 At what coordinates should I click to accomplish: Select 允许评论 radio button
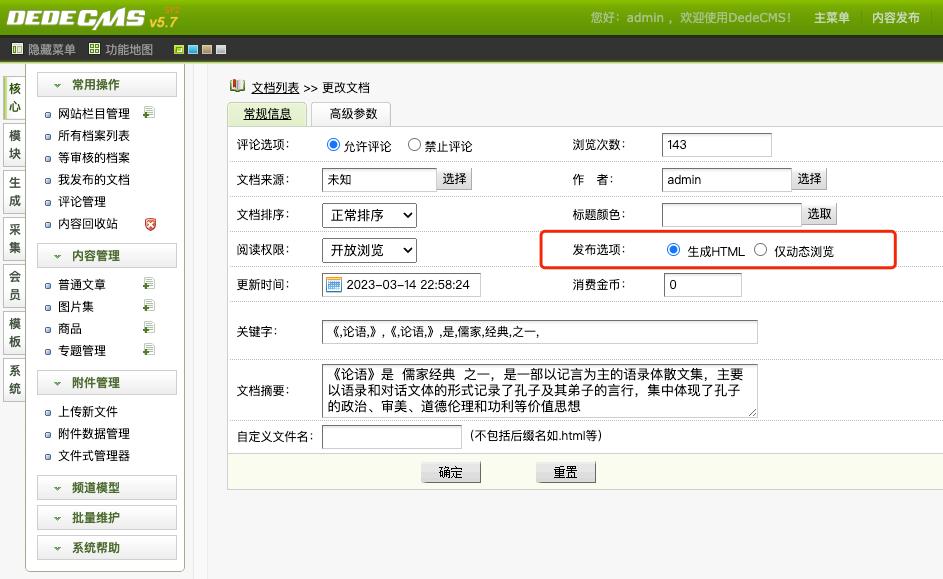point(333,145)
